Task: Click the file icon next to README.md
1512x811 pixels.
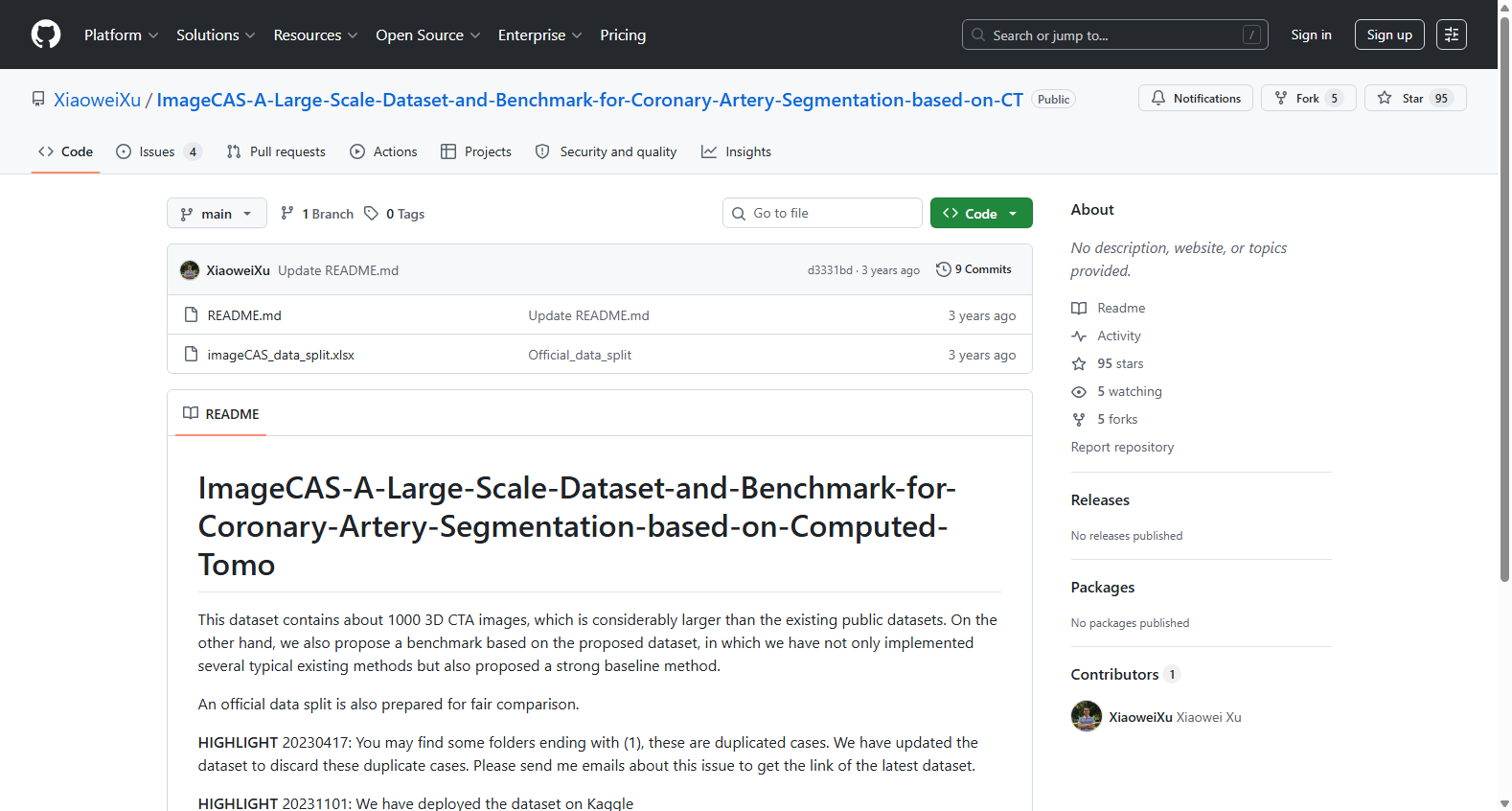Action: tap(191, 315)
